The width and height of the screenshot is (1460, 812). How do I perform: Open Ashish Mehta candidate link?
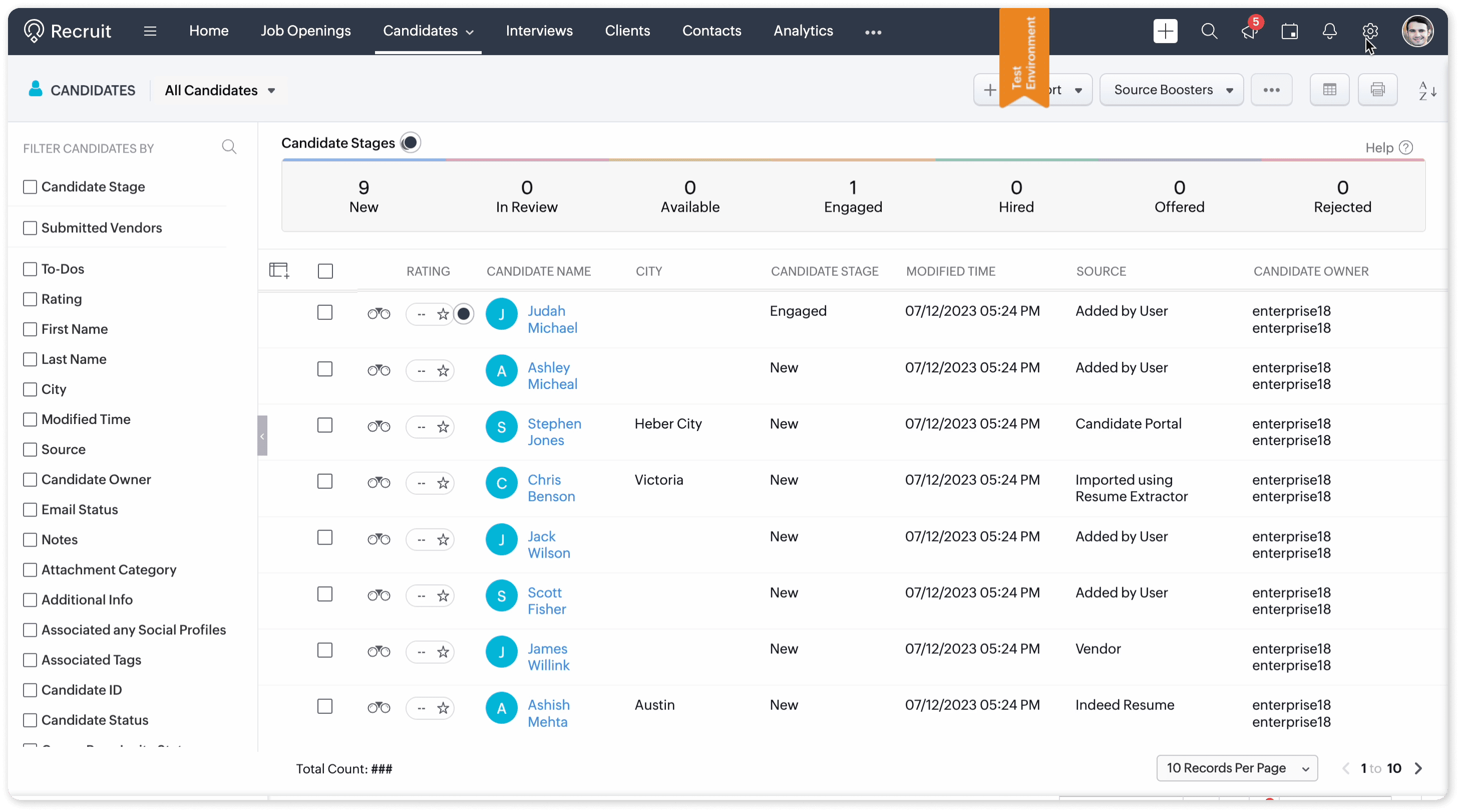(548, 713)
